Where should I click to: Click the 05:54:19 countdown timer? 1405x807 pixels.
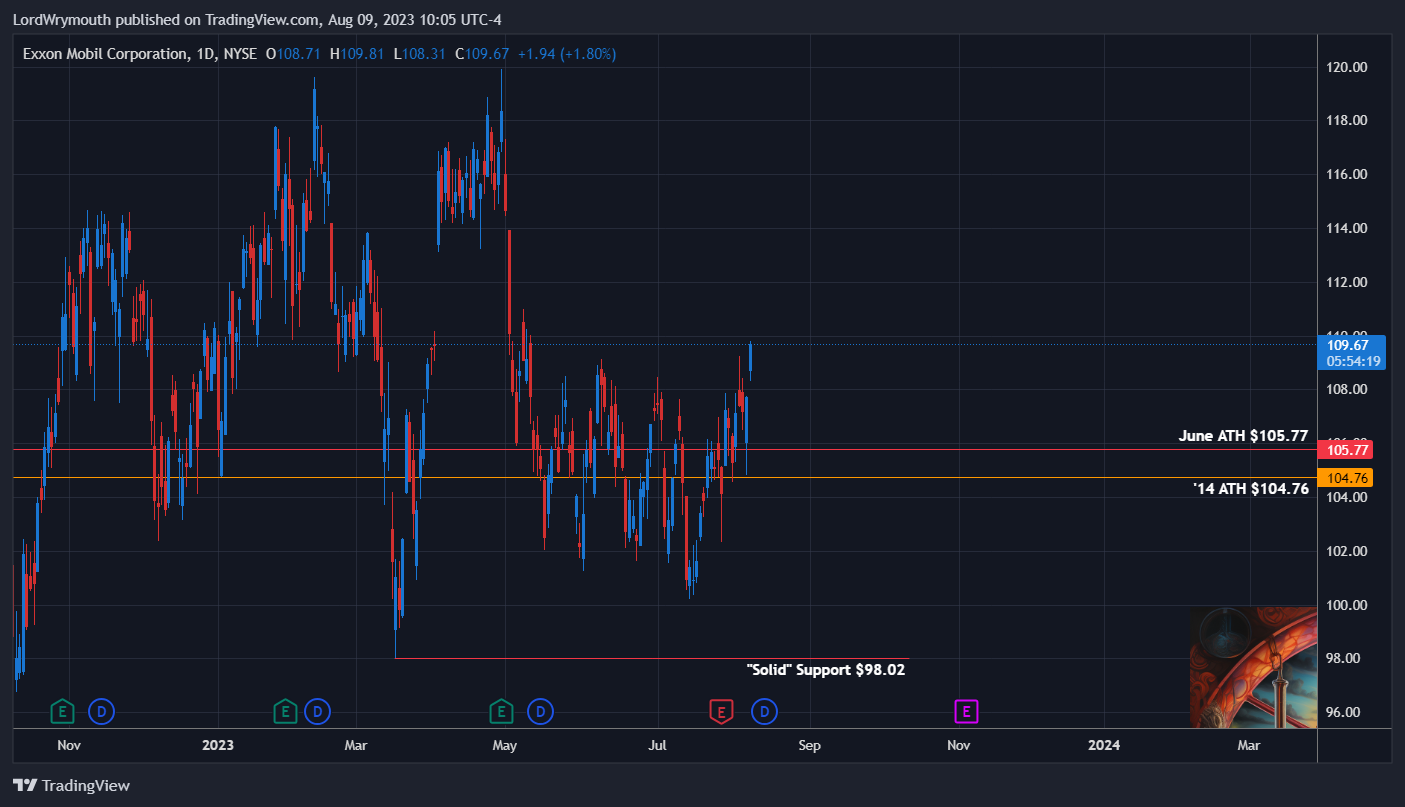click(1354, 361)
